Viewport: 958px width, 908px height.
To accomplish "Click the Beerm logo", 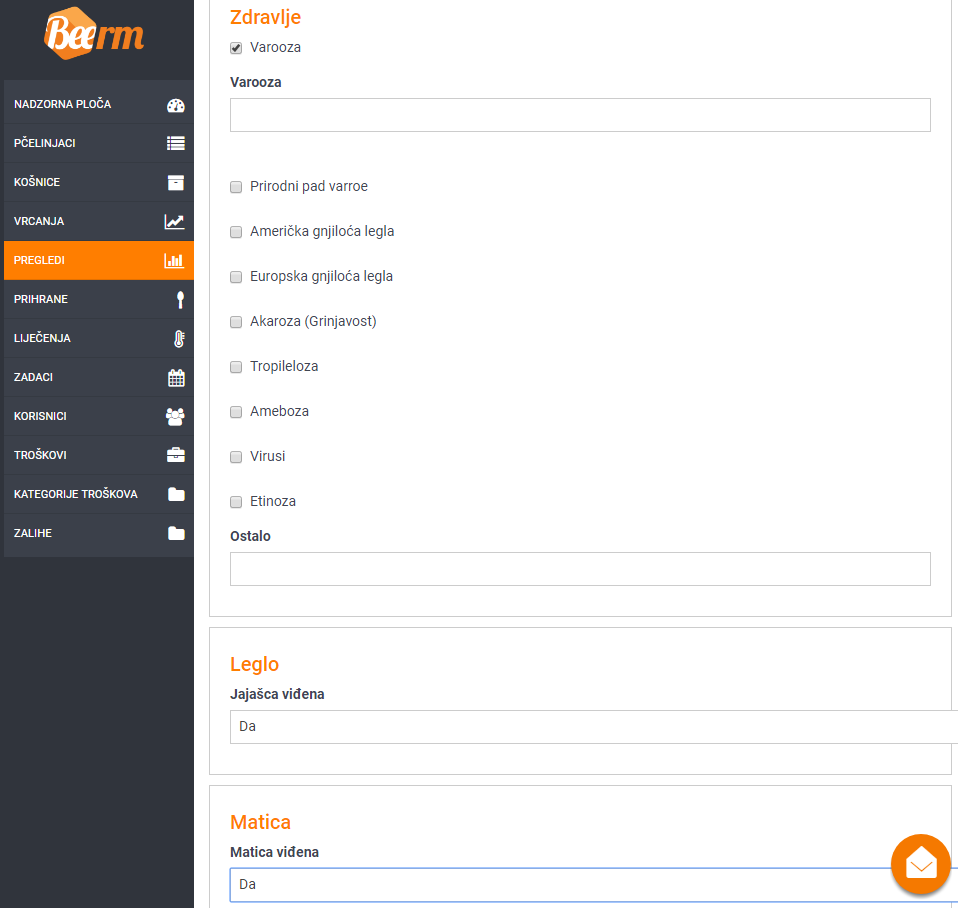I will pyautogui.click(x=94, y=34).
